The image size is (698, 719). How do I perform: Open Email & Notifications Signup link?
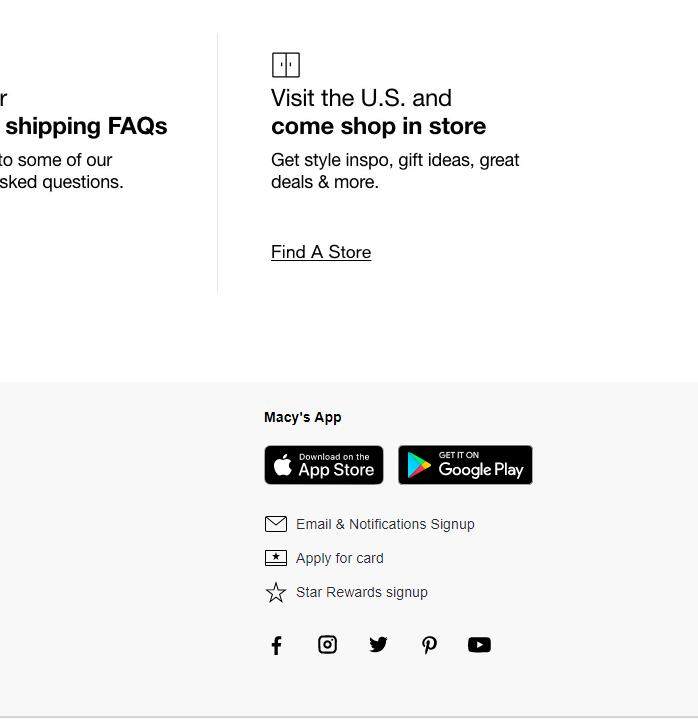[x=385, y=524]
